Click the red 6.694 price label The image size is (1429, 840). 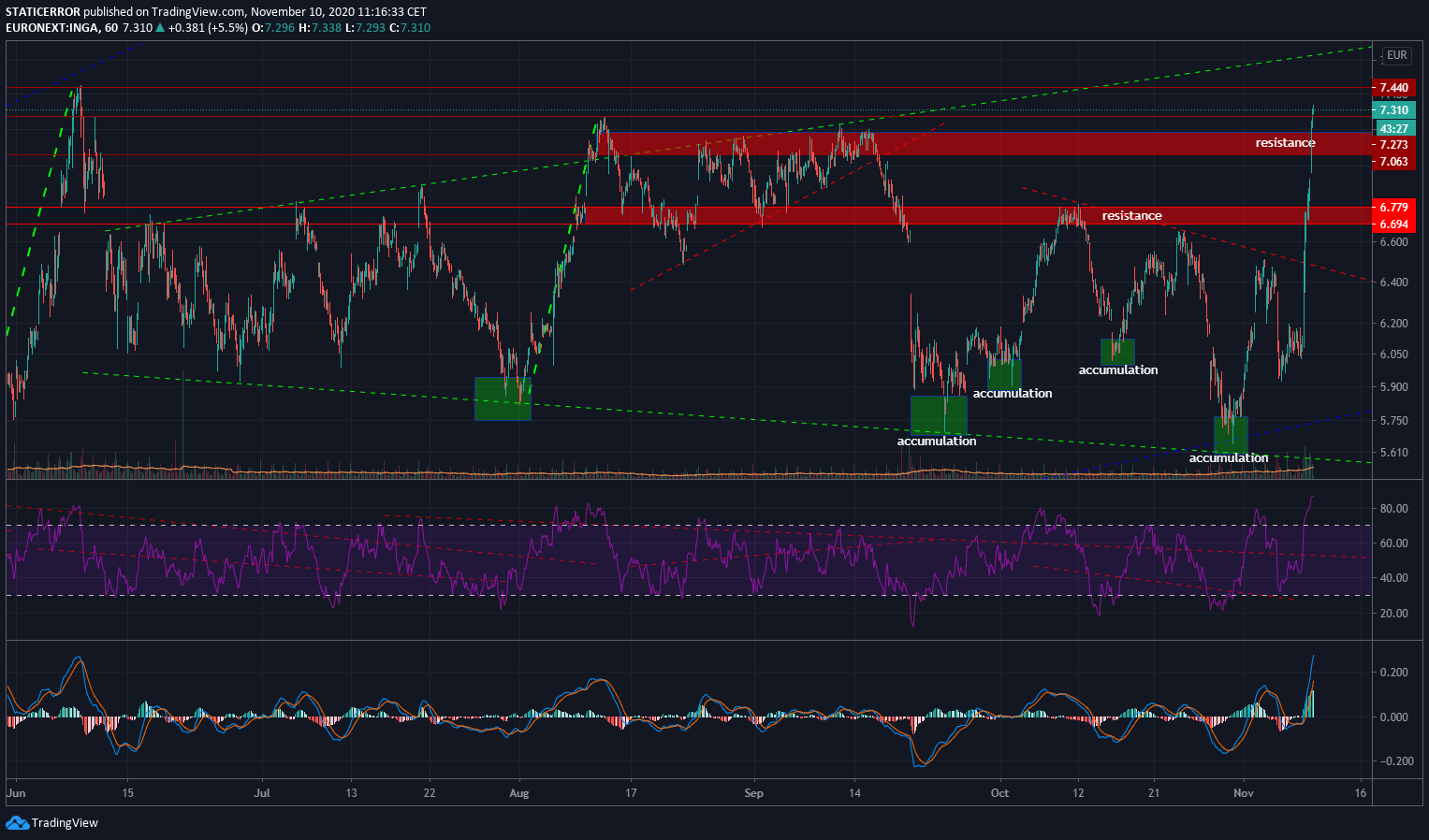[1393, 224]
